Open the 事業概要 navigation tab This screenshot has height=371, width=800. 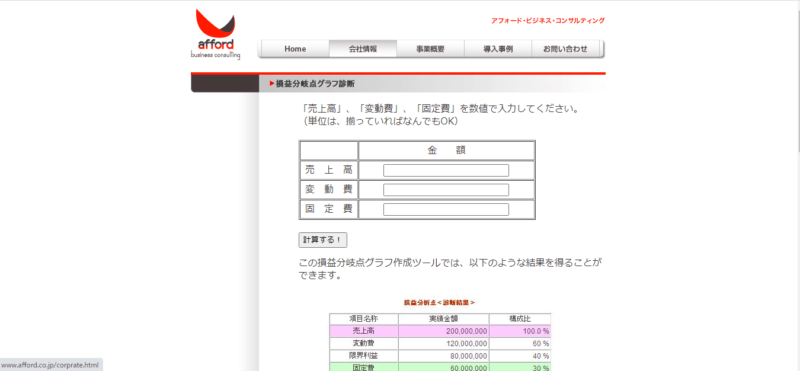click(431, 49)
